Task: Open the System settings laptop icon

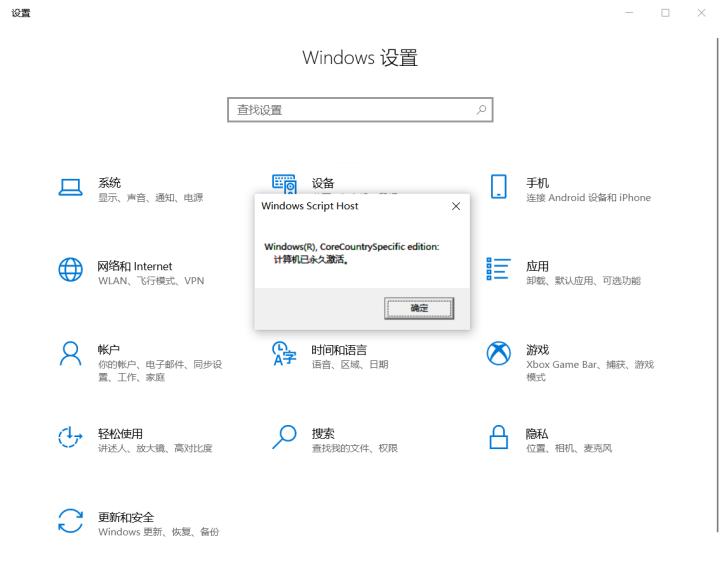Action: click(x=71, y=187)
